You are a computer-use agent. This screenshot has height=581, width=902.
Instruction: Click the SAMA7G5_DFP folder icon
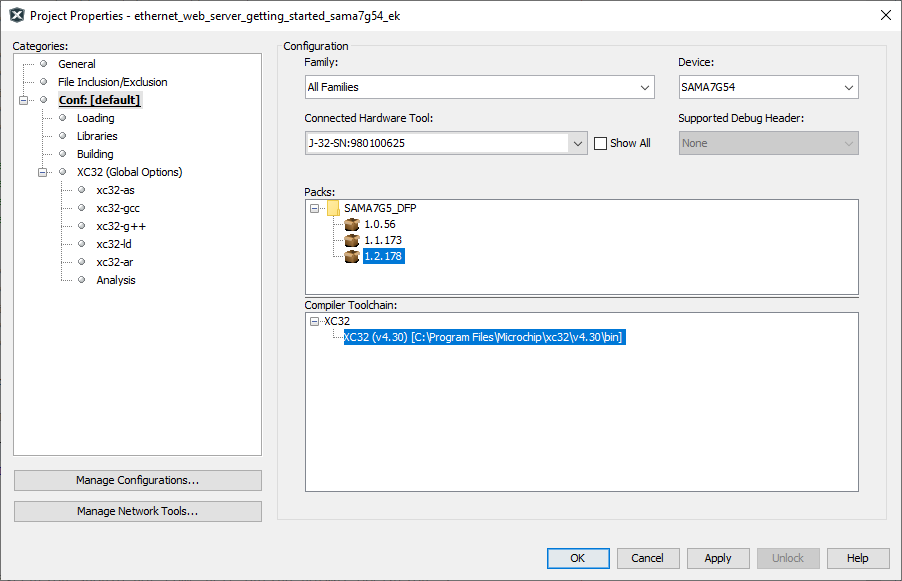tap(333, 208)
